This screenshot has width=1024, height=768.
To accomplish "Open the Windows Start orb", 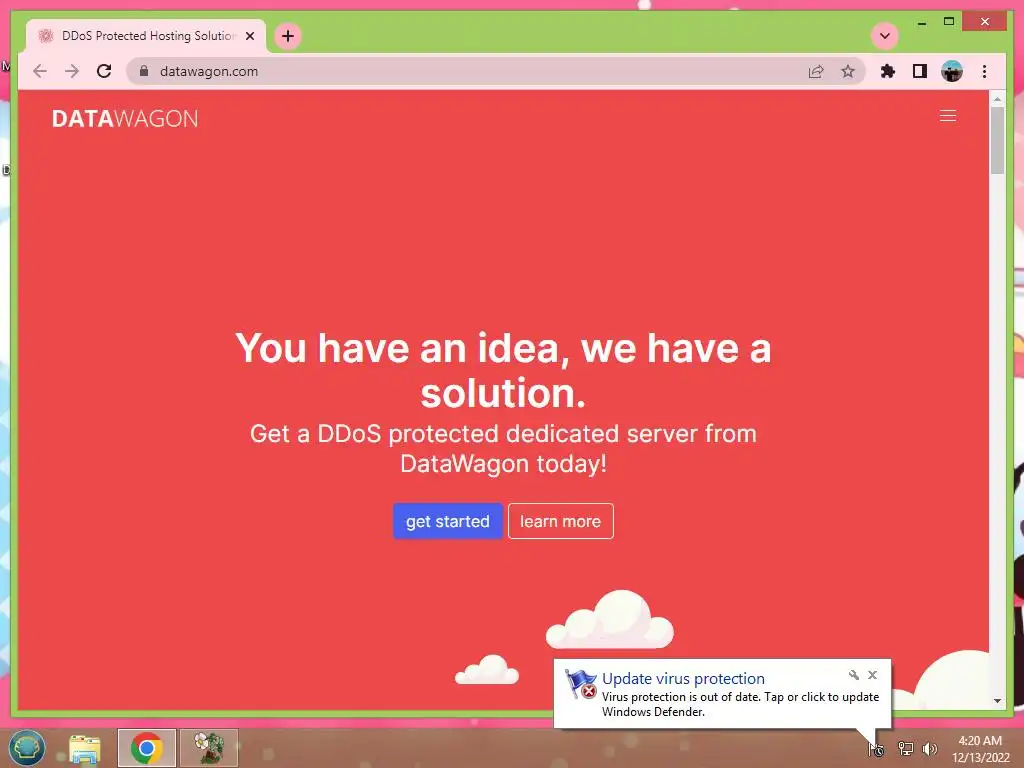I will tap(27, 748).
